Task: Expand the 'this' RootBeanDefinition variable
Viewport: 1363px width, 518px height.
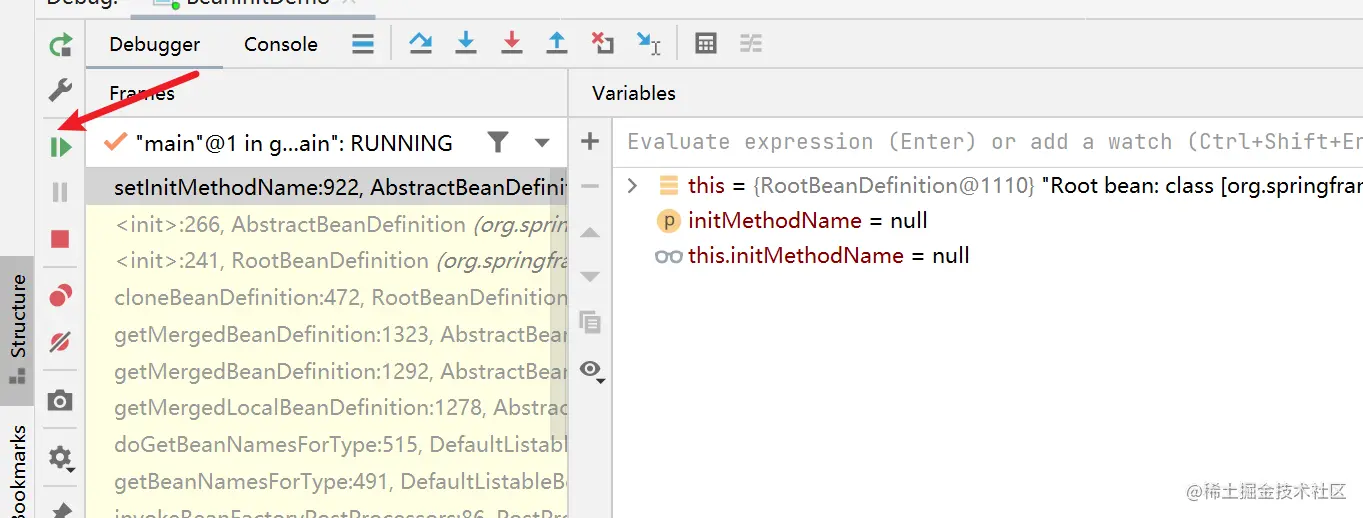Action: [631, 185]
